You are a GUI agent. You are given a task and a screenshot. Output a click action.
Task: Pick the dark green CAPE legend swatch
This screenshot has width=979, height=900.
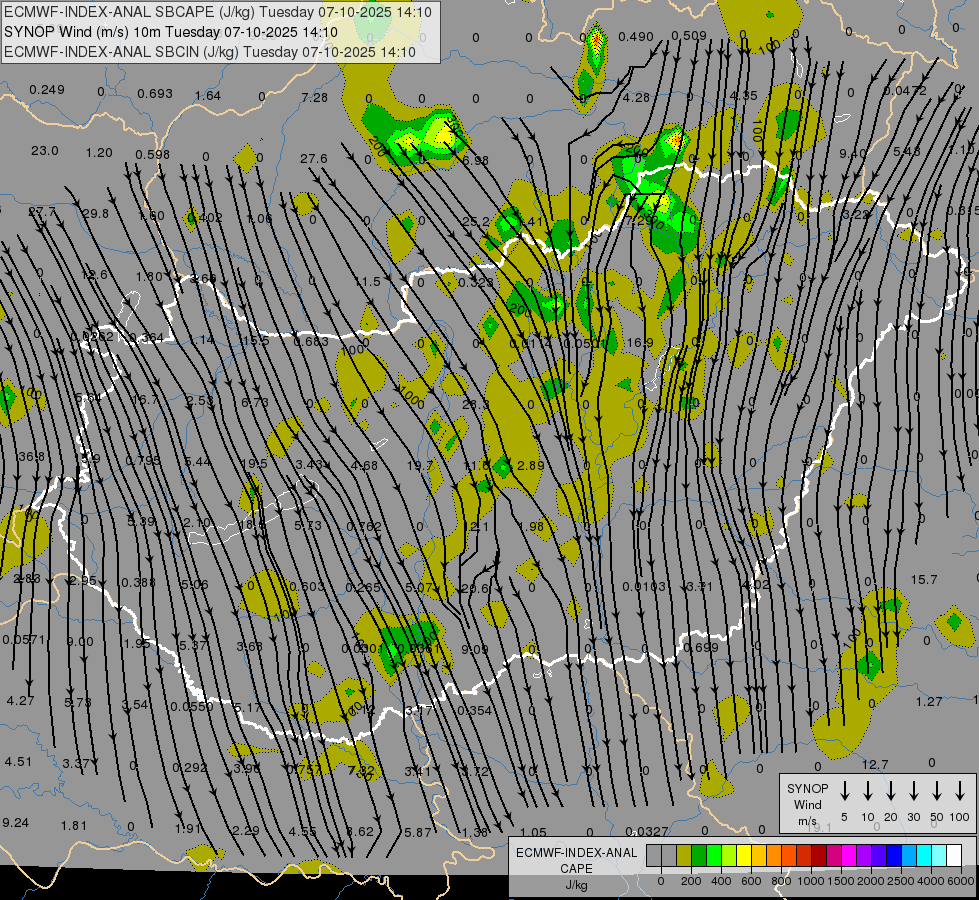click(699, 856)
